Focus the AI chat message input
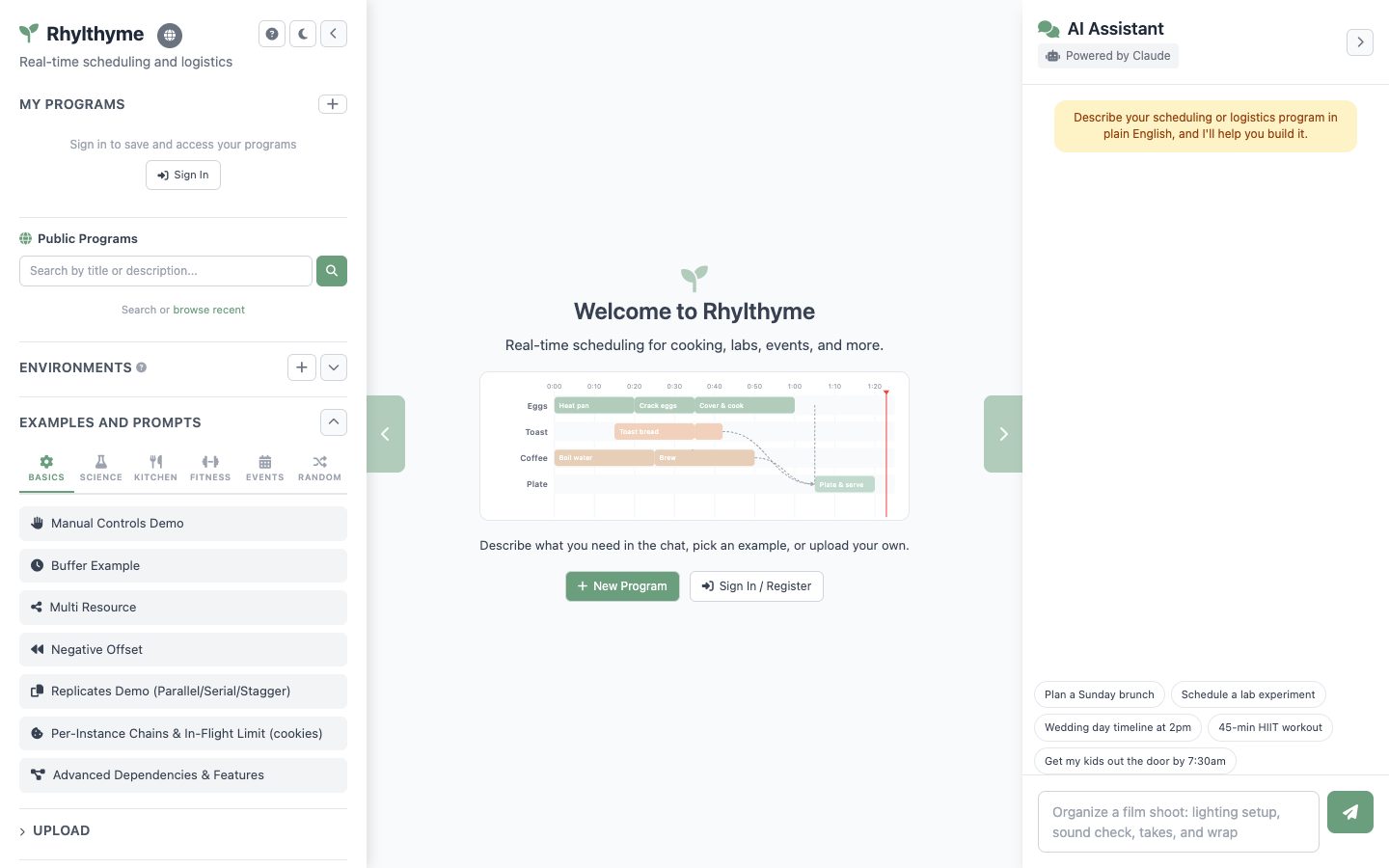The image size is (1389, 868). tap(1179, 822)
